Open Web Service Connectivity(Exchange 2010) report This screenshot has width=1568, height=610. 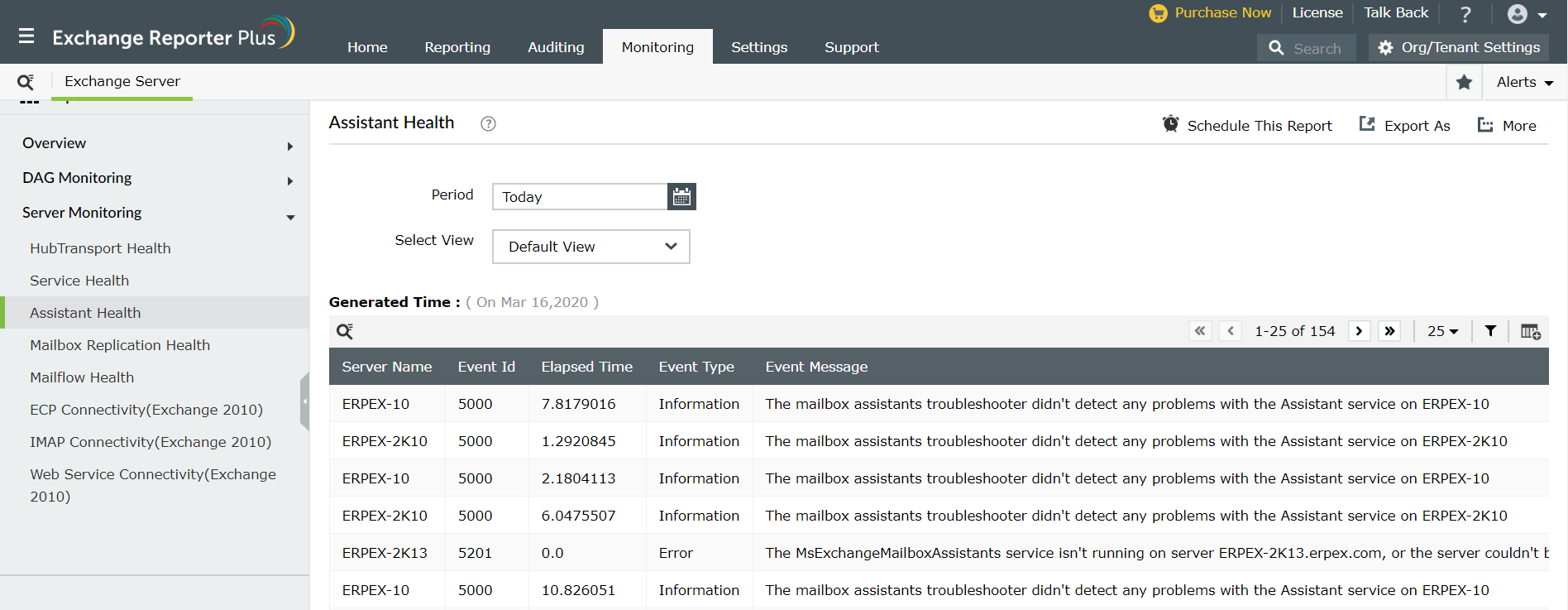155,485
